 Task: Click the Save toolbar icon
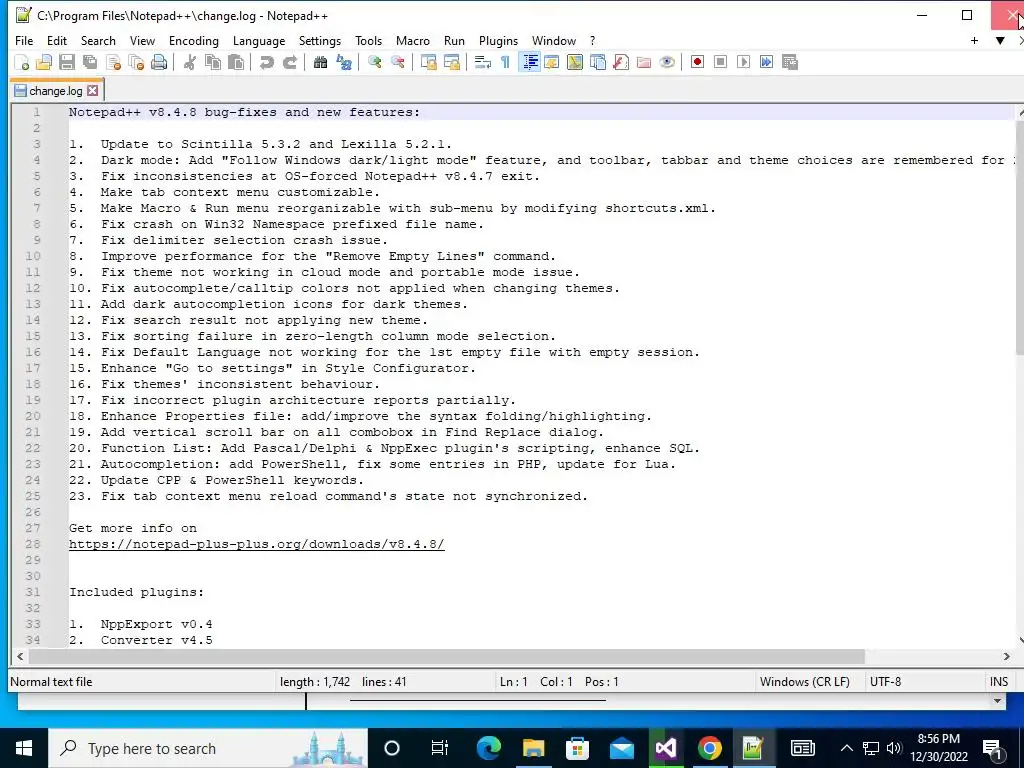pos(67,63)
